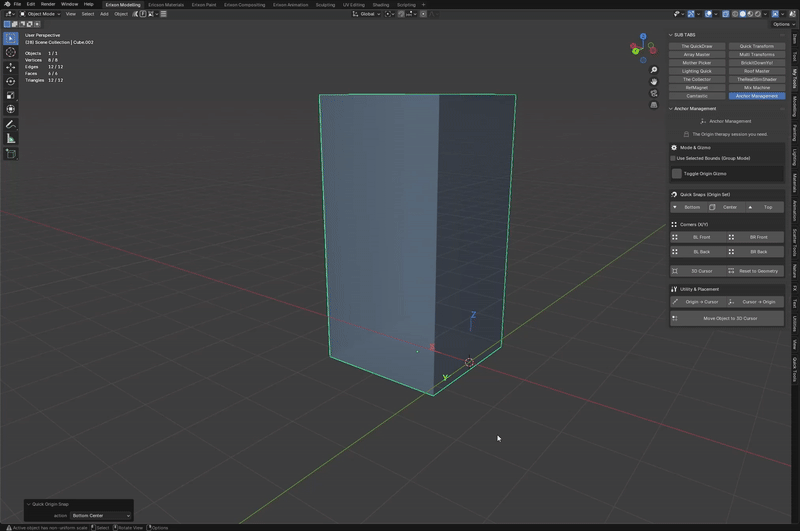Open the Help menu
This screenshot has width=800, height=531.
(89, 4)
